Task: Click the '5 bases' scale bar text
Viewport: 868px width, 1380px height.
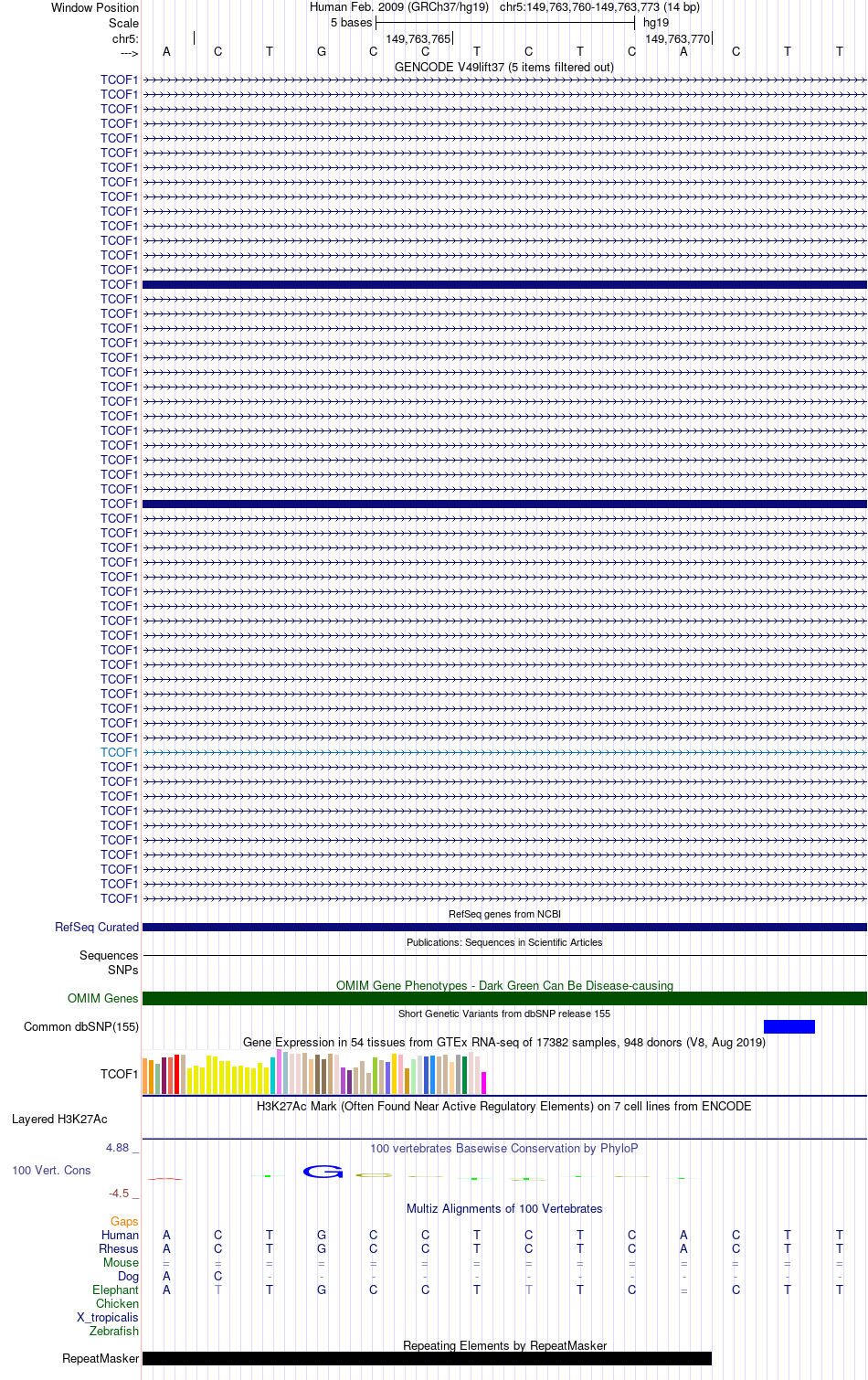Action: pyautogui.click(x=352, y=22)
